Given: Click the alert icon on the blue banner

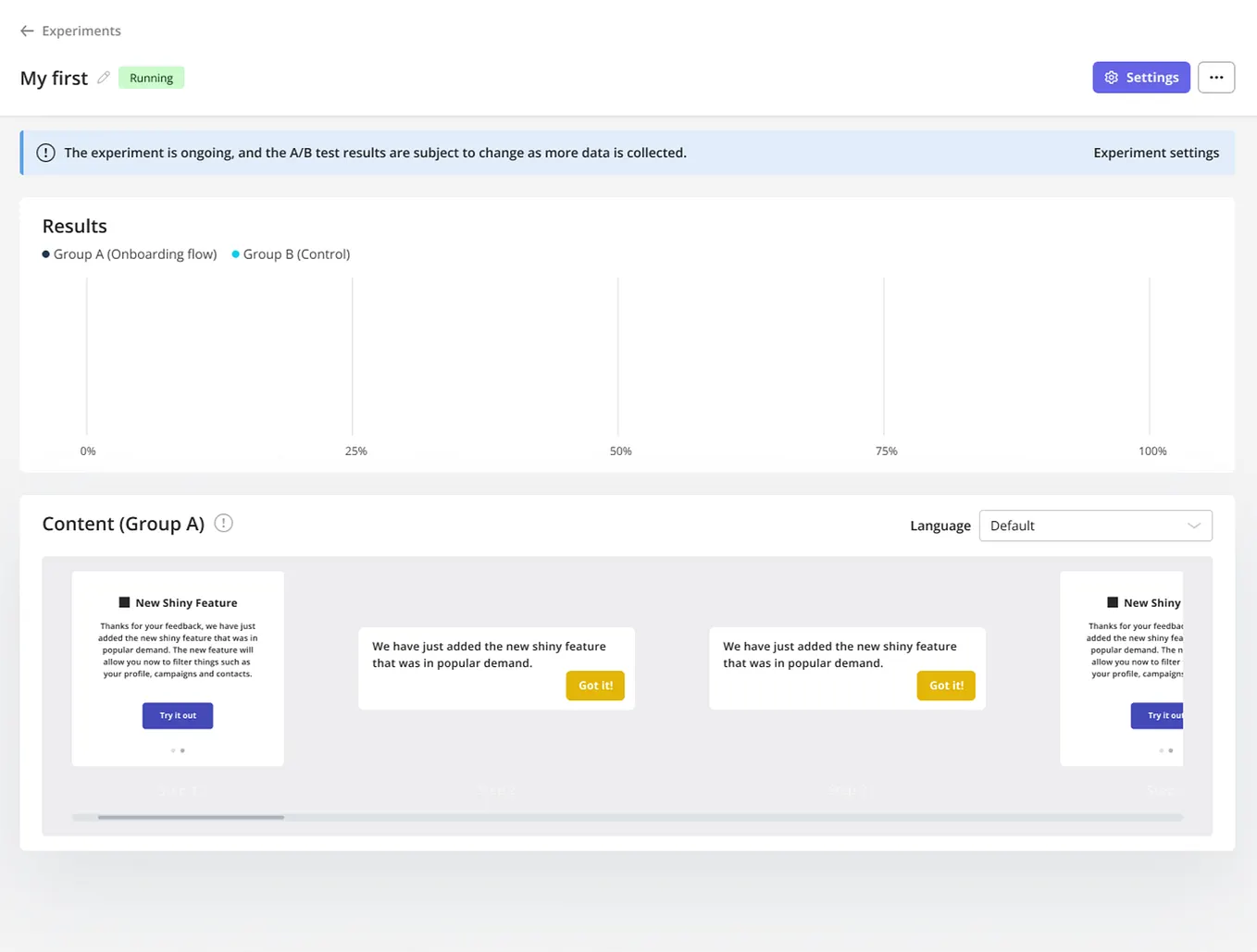Looking at the screenshot, I should click(x=45, y=152).
